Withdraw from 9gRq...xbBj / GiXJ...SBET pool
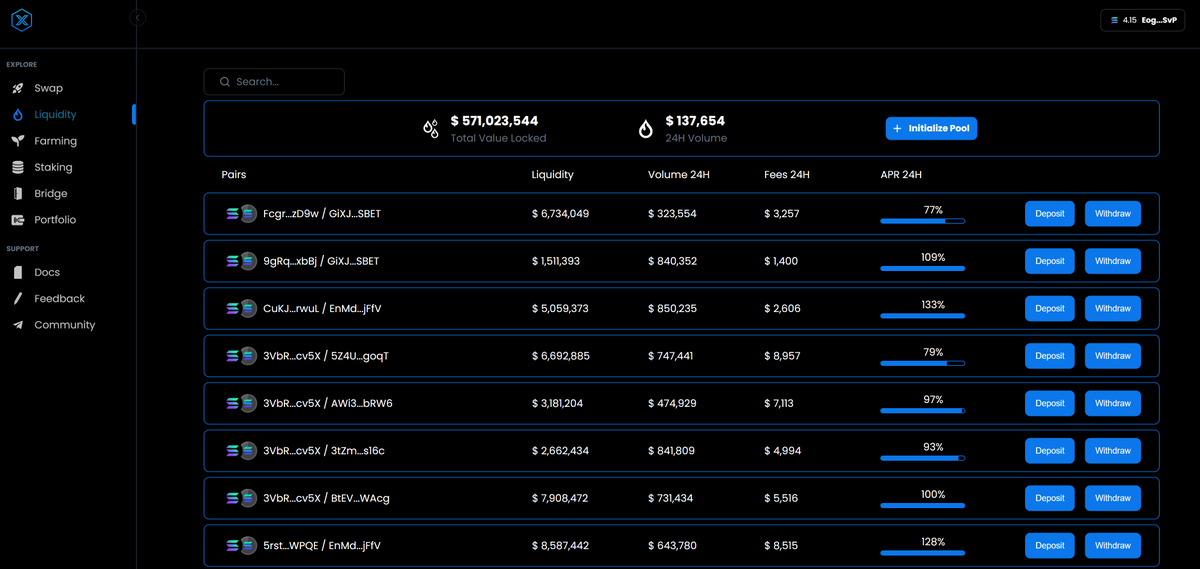Image resolution: width=1200 pixels, height=569 pixels. (x=1113, y=261)
